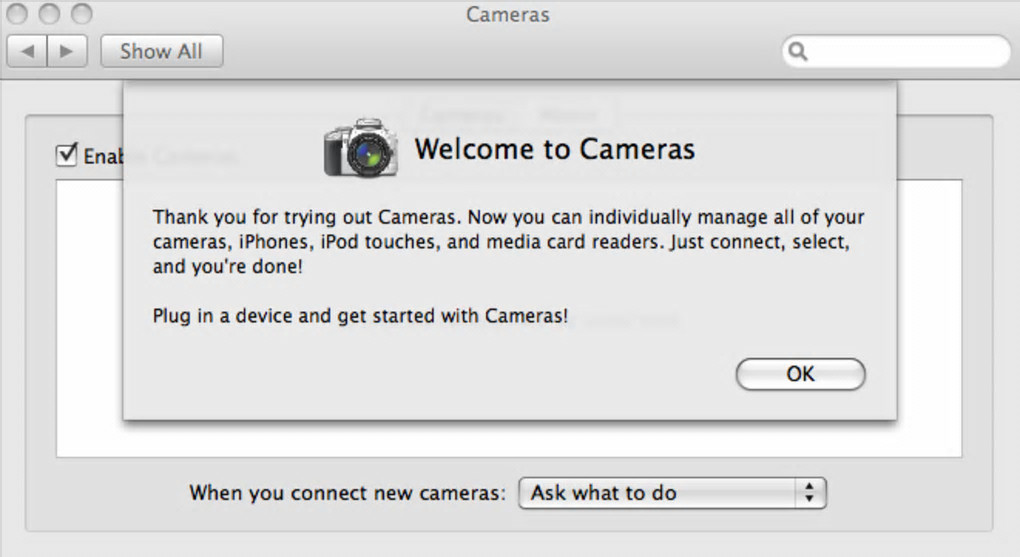Zoom the window with the third title bar button
The width and height of the screenshot is (1020, 557).
coord(81,14)
